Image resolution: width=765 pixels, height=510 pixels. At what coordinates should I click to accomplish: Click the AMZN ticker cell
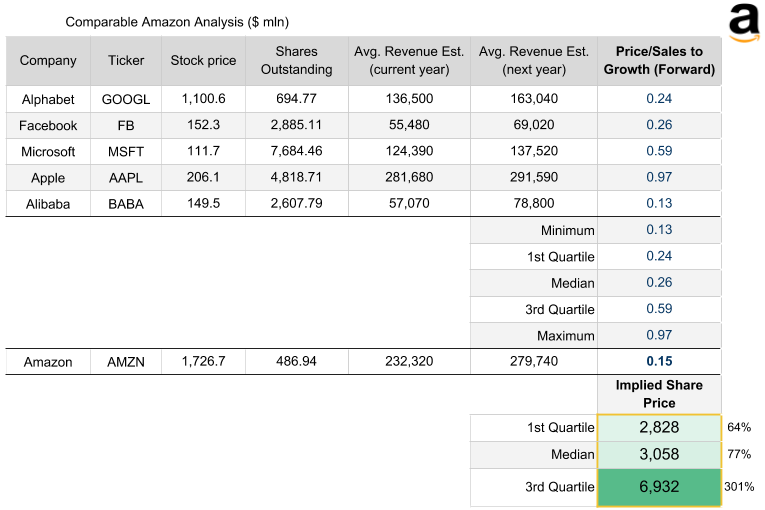click(126, 362)
